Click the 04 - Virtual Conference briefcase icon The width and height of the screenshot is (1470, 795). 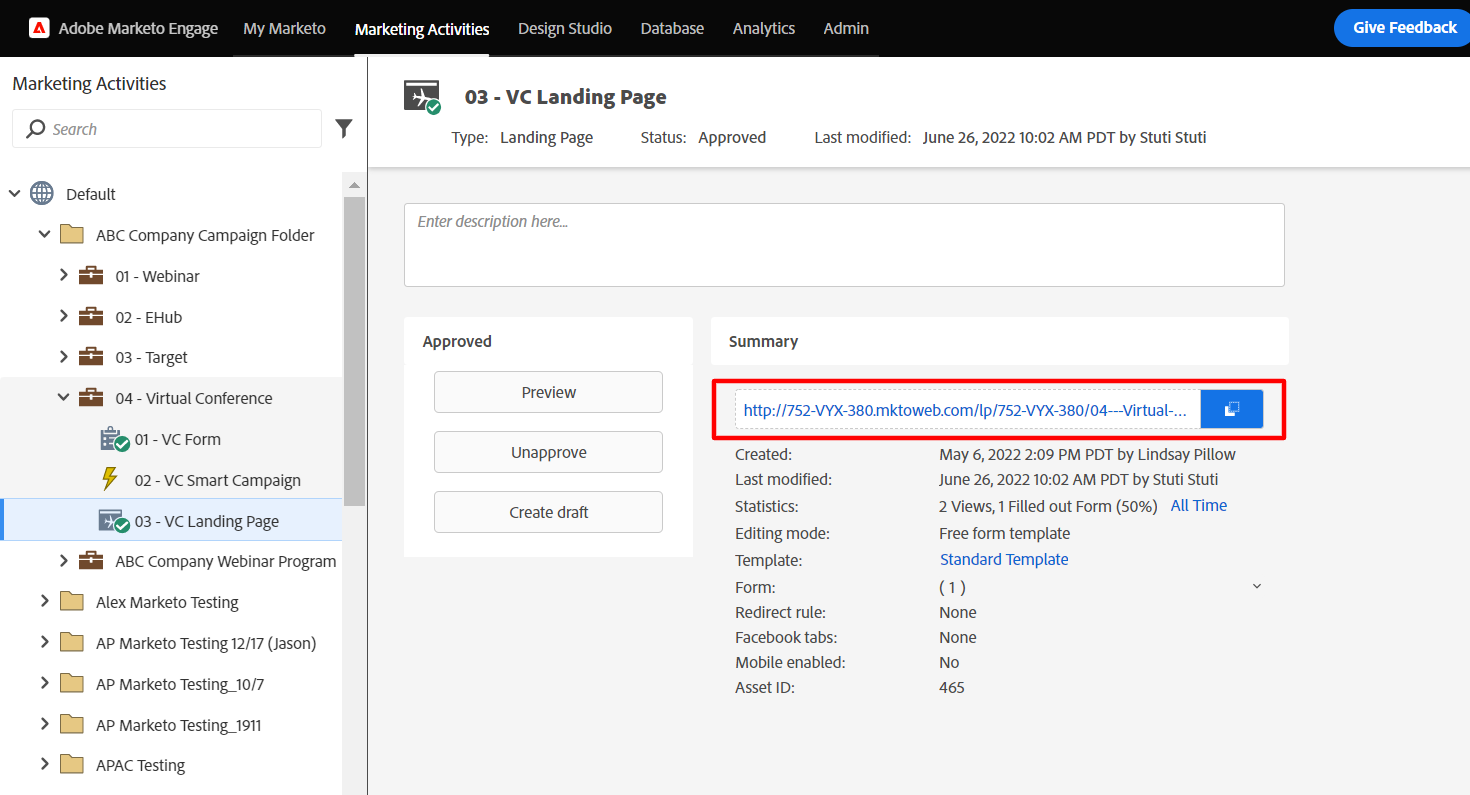click(91, 398)
